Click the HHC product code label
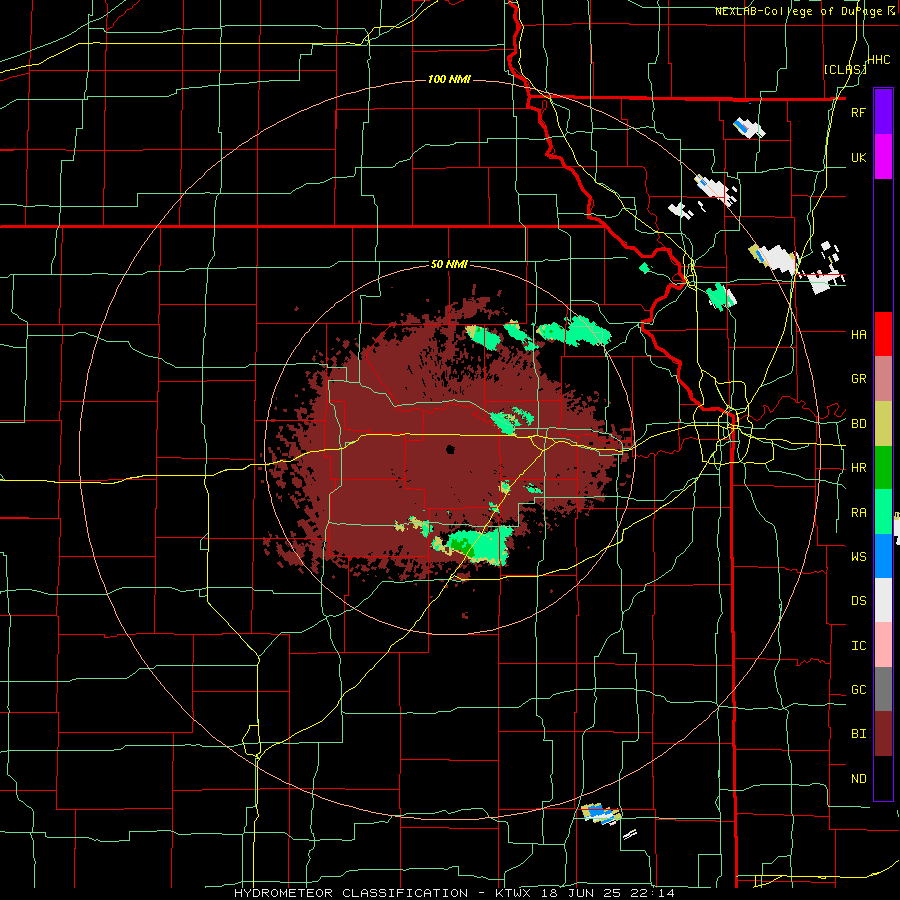900x900 pixels. (879, 60)
